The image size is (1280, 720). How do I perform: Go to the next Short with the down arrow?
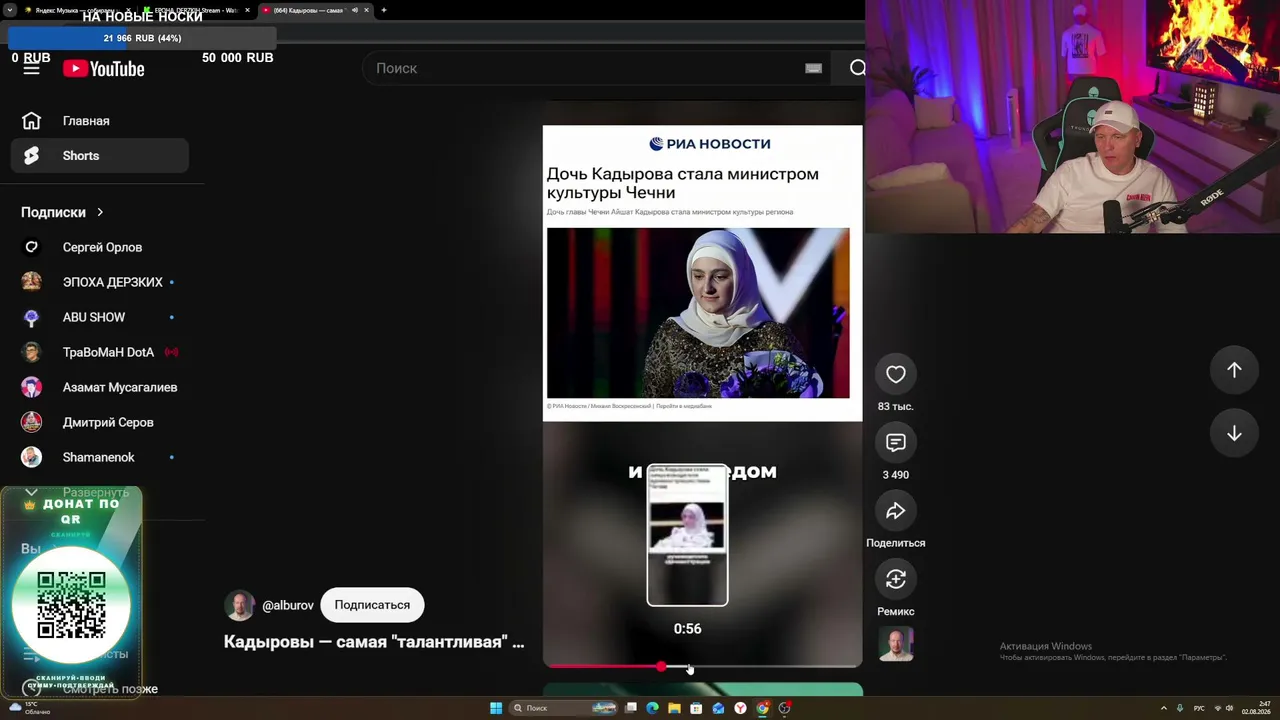[1234, 433]
